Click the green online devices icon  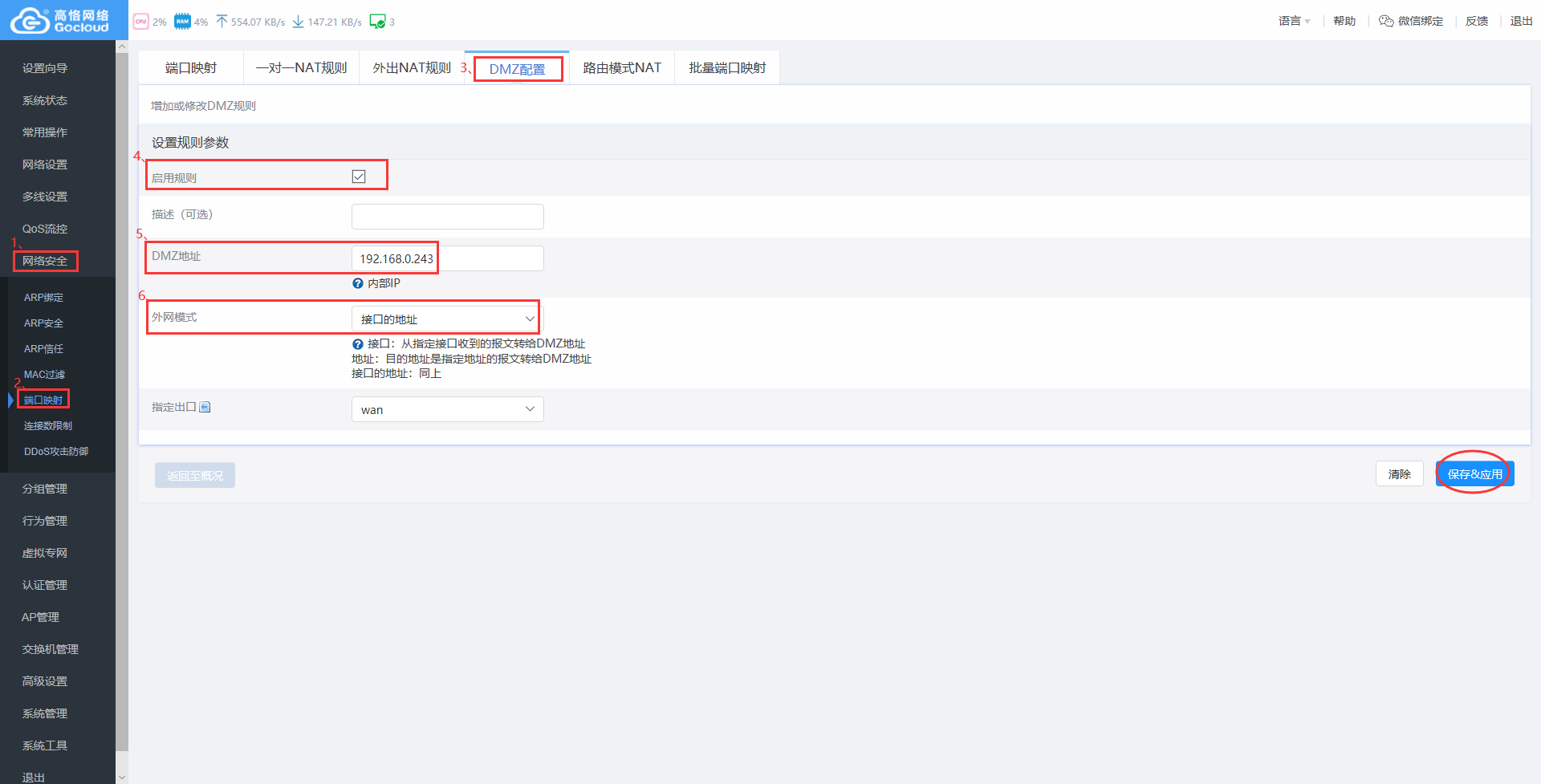coord(377,22)
